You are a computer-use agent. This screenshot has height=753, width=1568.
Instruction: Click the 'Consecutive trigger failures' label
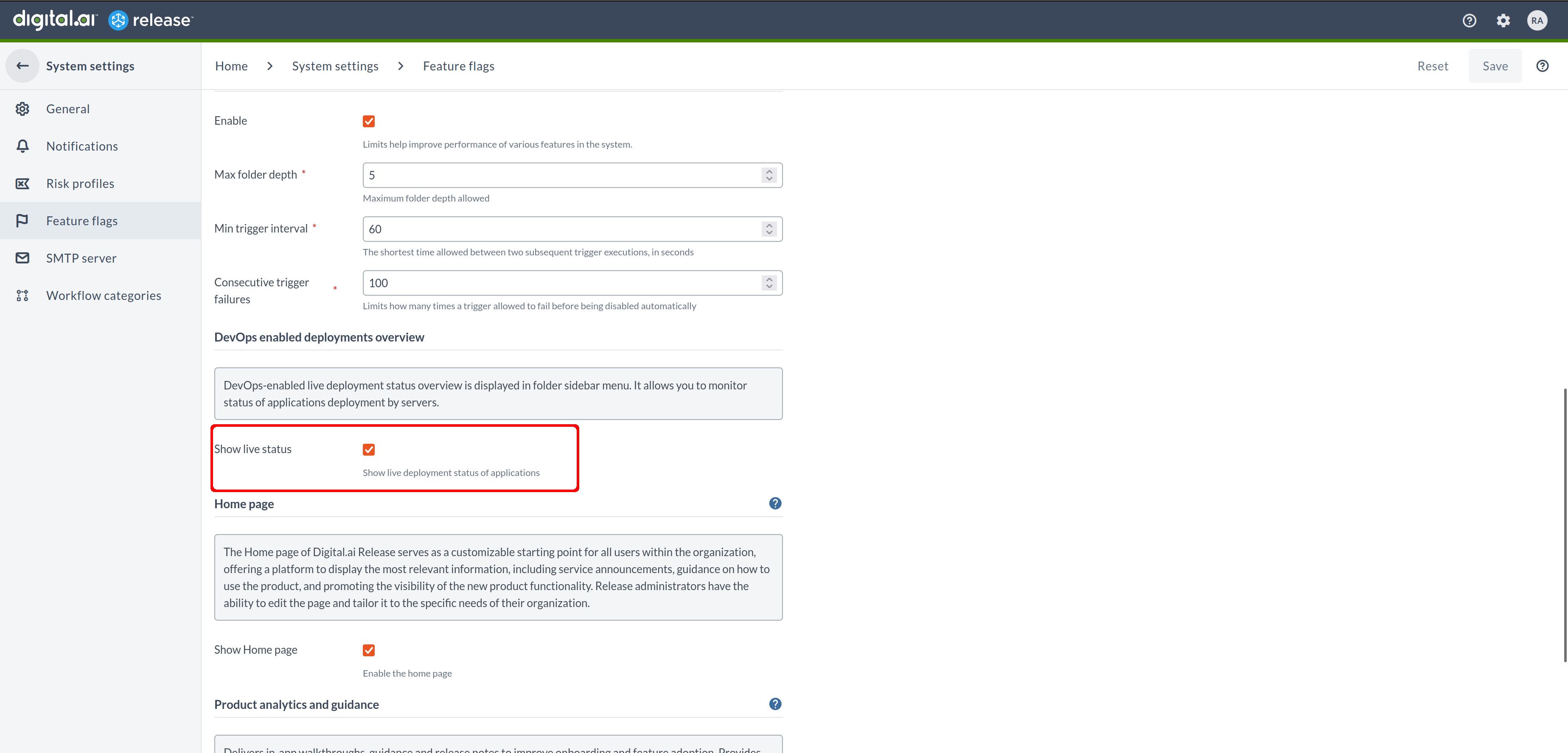click(x=262, y=291)
